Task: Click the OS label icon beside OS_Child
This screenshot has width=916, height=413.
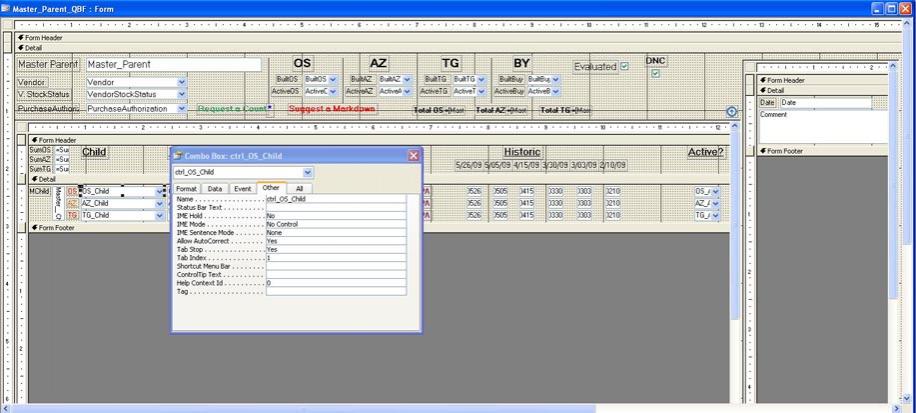Action: point(72,191)
